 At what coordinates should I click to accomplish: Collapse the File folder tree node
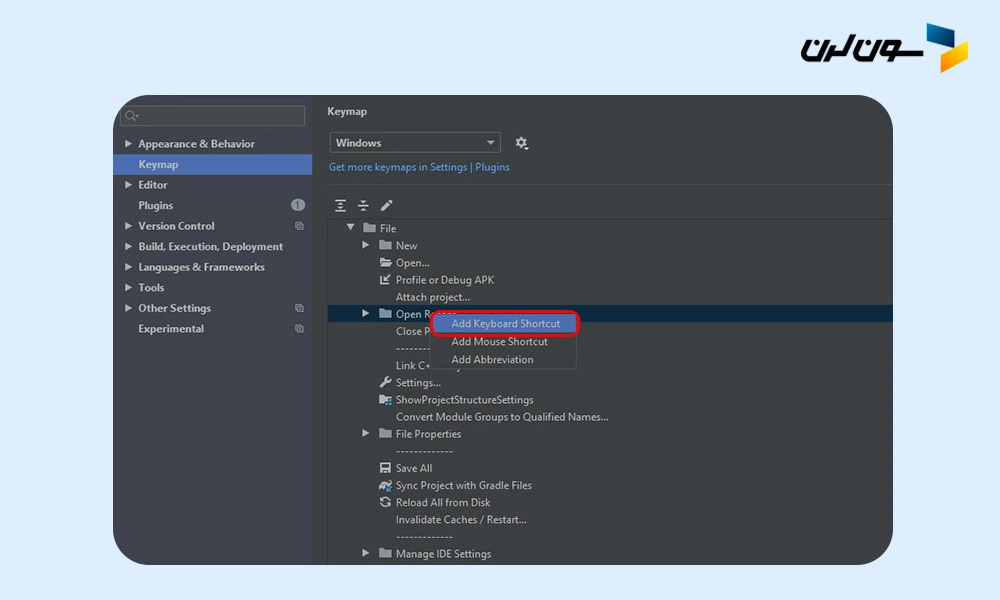[351, 228]
